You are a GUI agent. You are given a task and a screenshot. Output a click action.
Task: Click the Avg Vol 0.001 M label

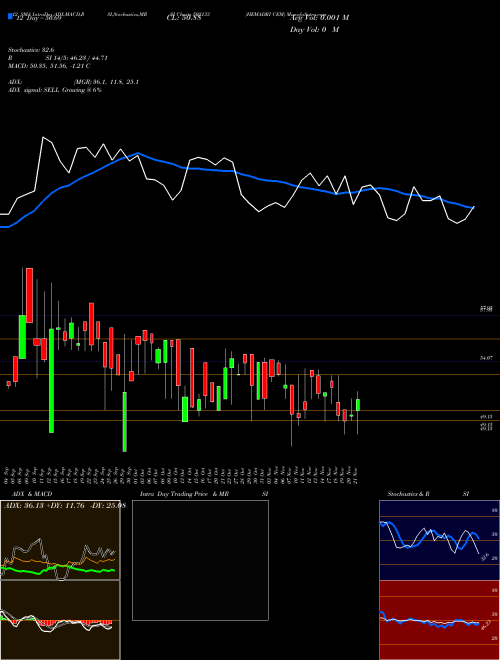point(319,18)
